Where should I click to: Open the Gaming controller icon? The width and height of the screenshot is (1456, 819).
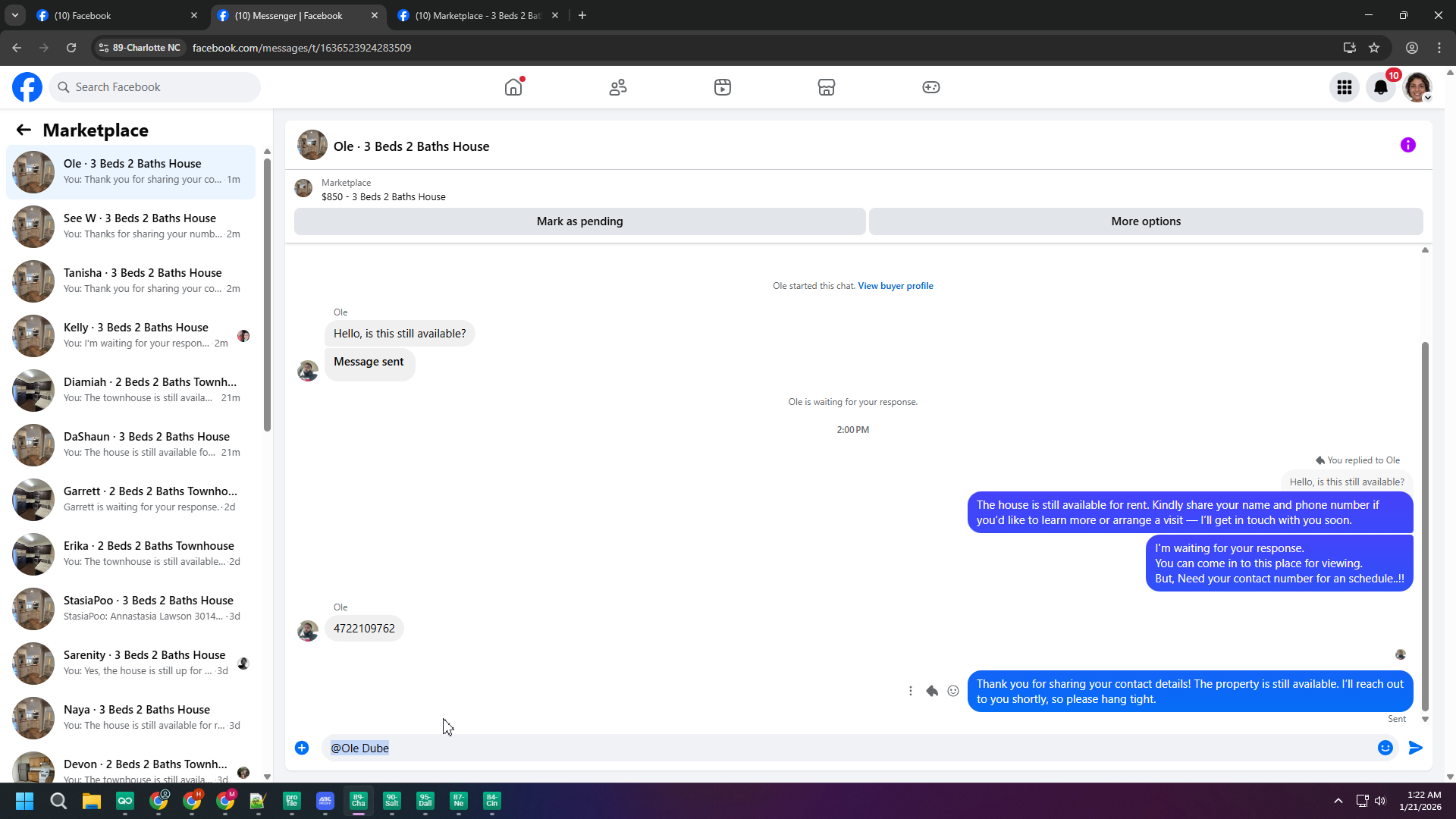(931, 87)
